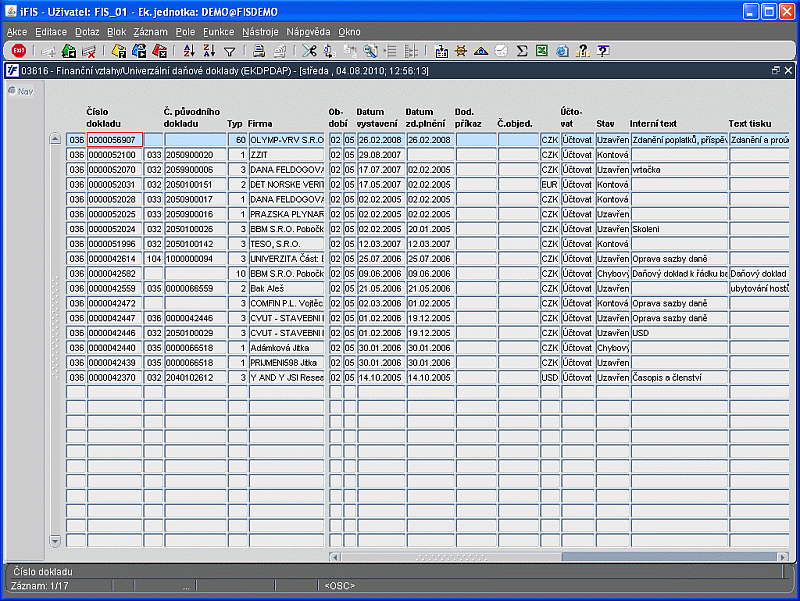
Task: Click the record scroll down arrow button
Action: pos(55,541)
